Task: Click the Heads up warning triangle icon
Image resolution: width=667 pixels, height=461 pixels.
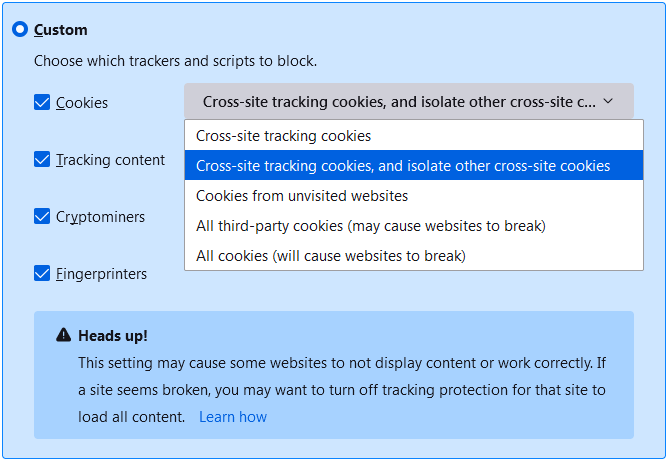Action: coord(64,335)
